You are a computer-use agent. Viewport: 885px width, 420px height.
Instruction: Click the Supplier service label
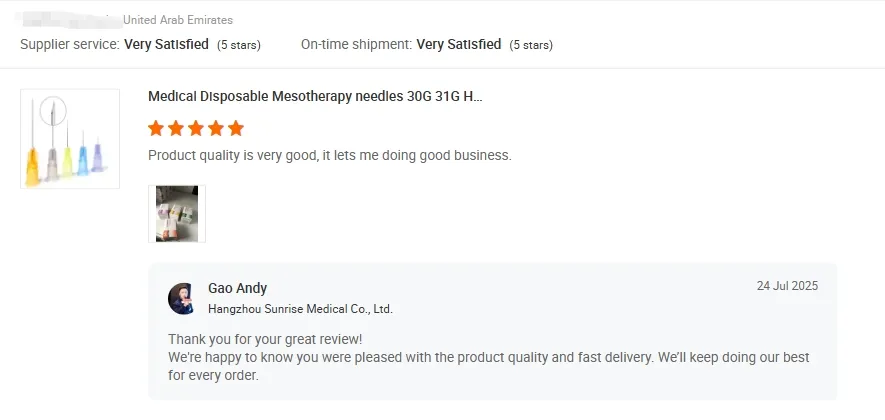69,44
